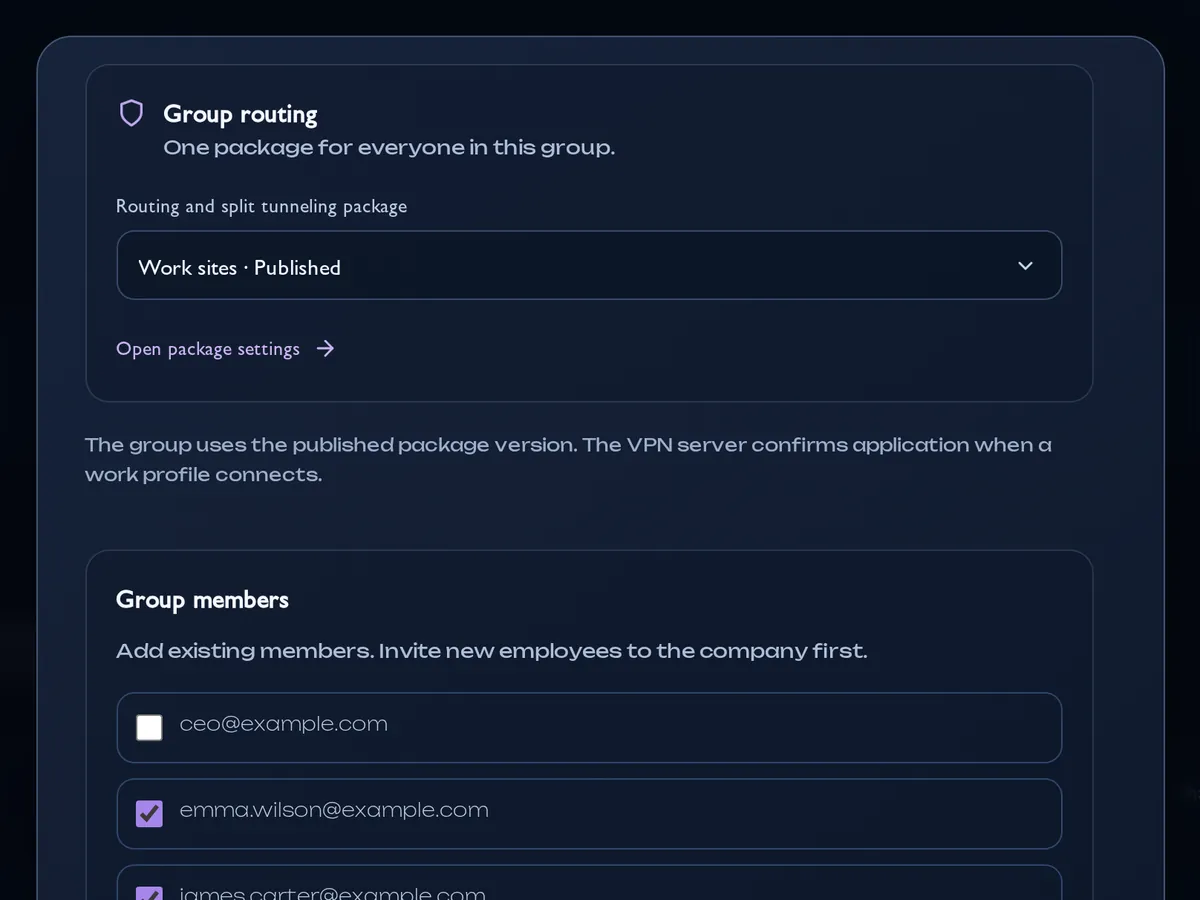The image size is (1200, 900).
Task: Click the shield icon beside Group routing
Action: click(131, 113)
